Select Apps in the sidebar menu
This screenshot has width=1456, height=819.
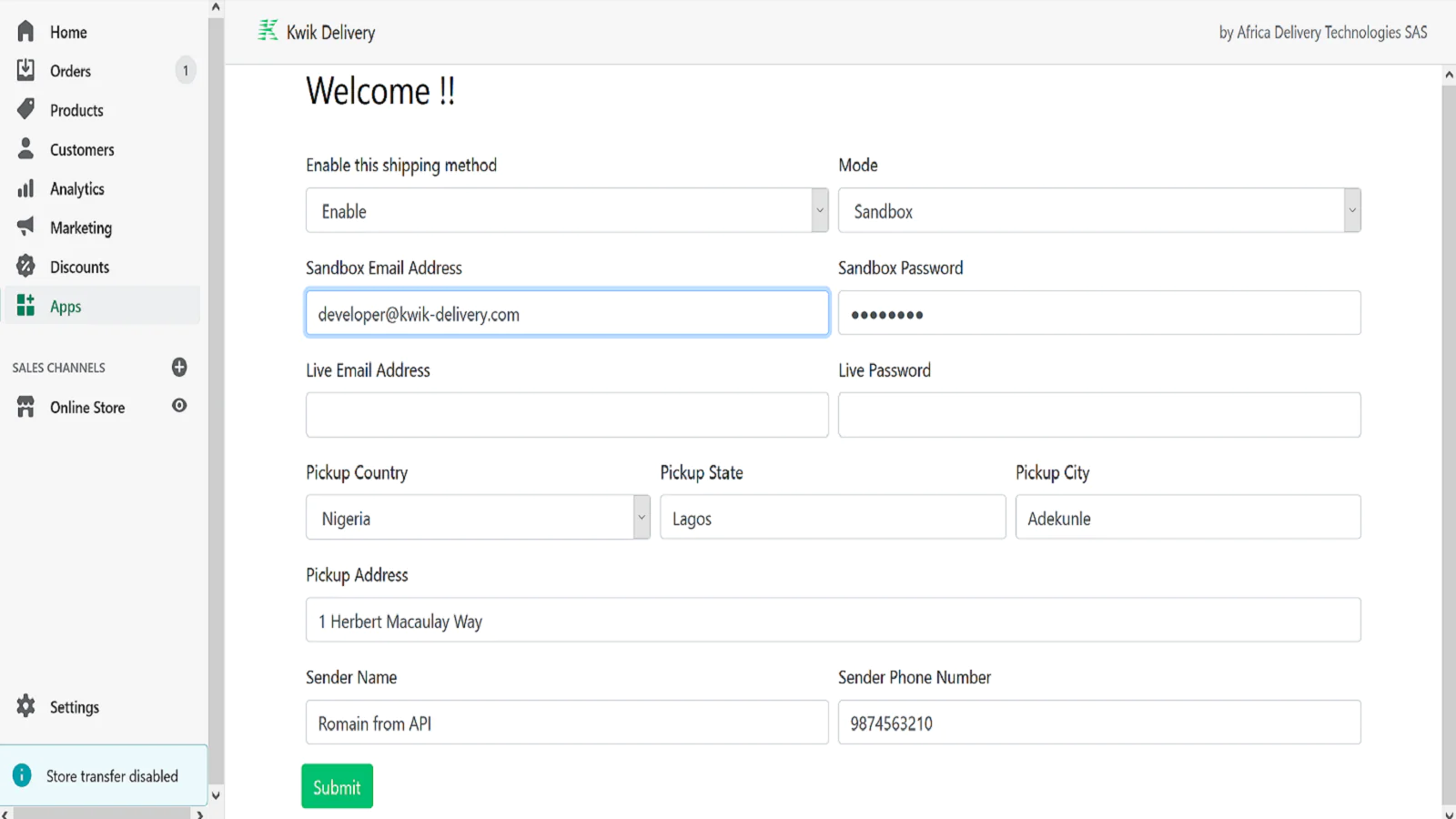(x=66, y=307)
